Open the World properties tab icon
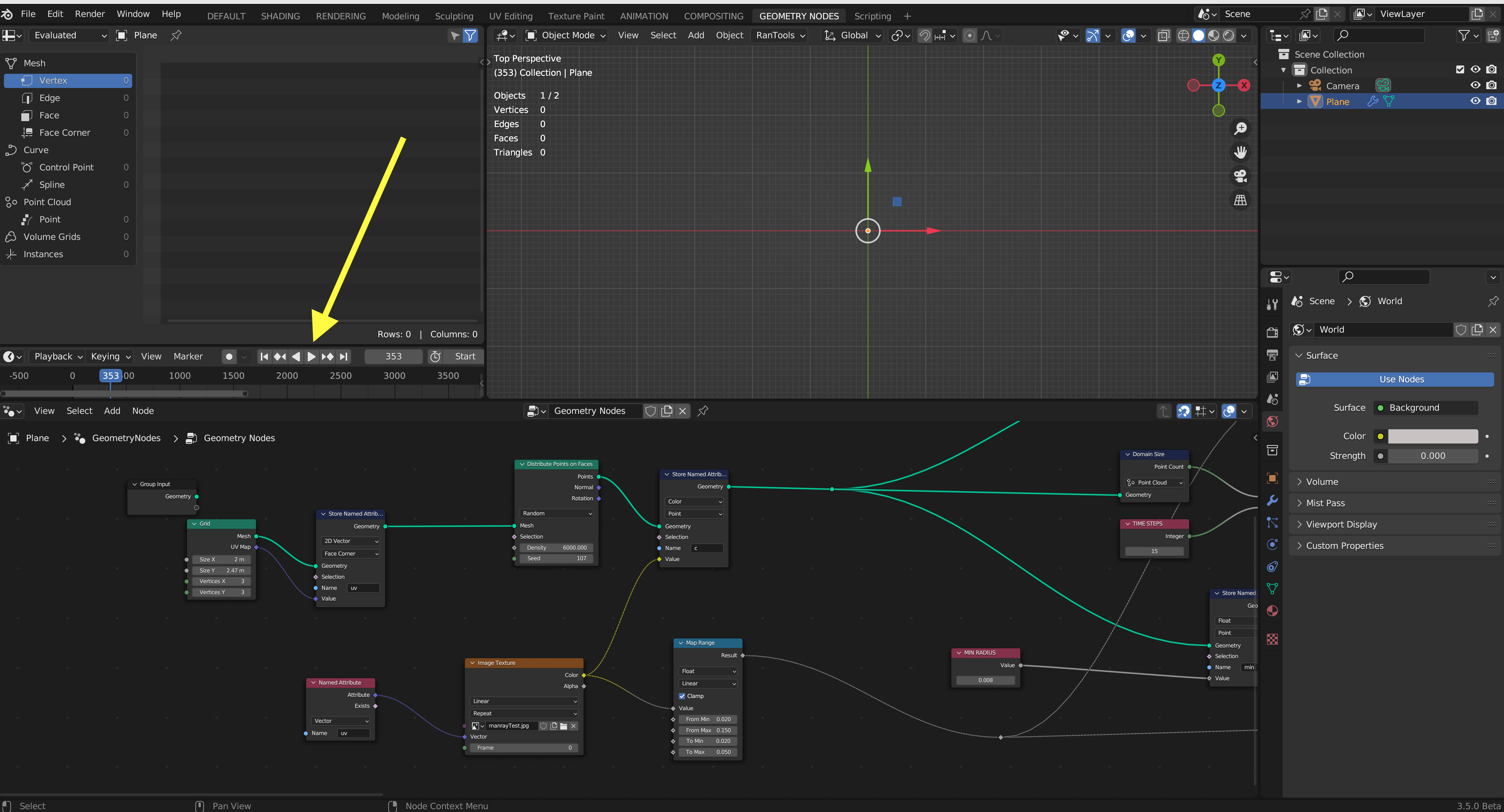 tap(1272, 421)
